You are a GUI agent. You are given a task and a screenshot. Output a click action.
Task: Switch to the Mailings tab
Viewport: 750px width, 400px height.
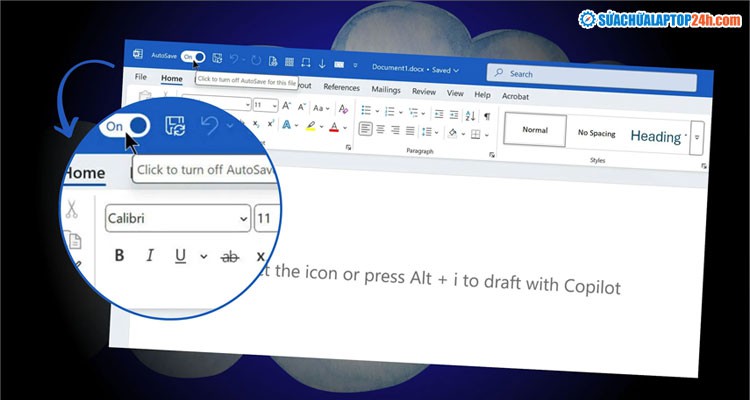click(386, 89)
